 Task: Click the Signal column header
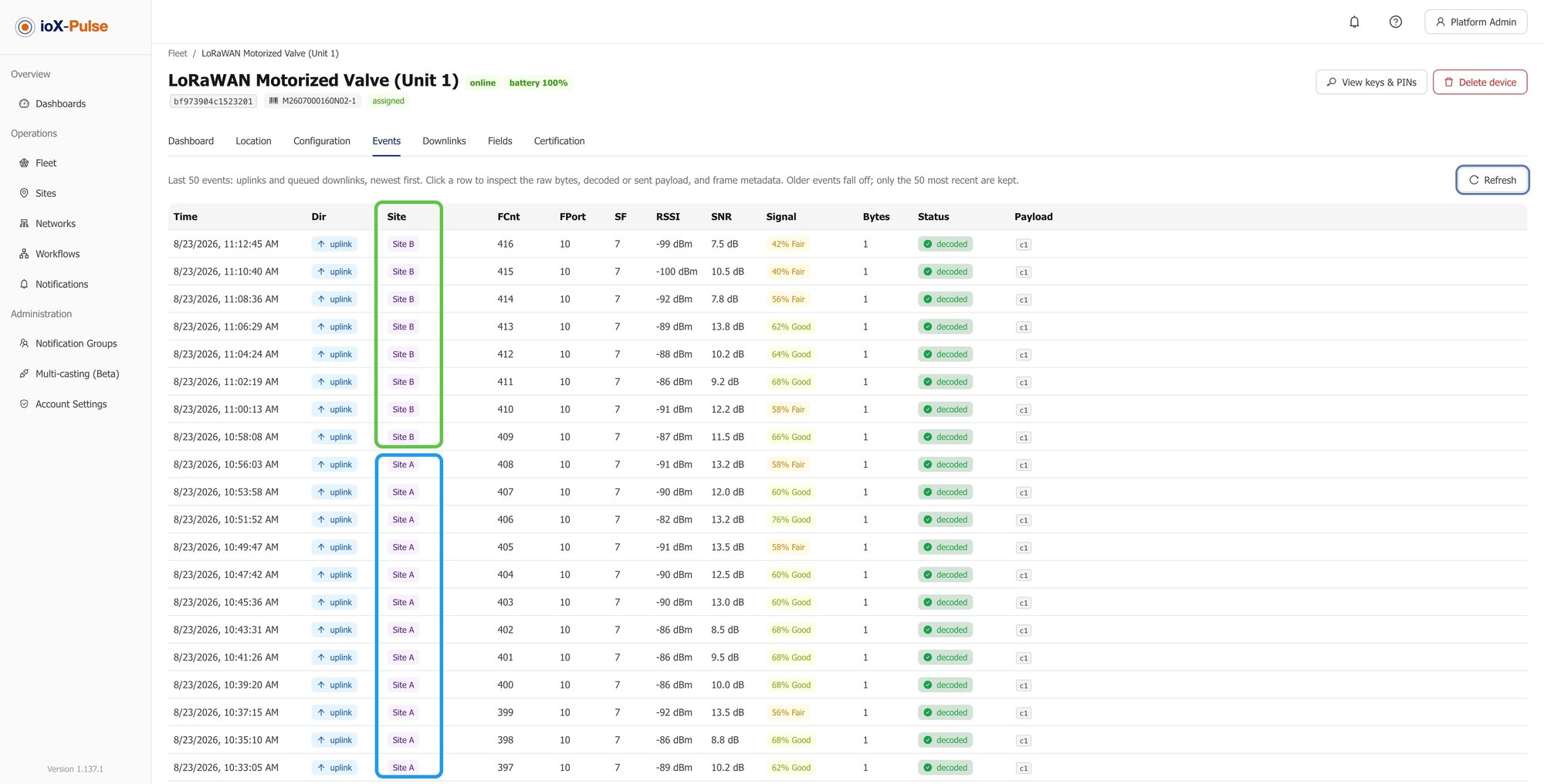(781, 217)
